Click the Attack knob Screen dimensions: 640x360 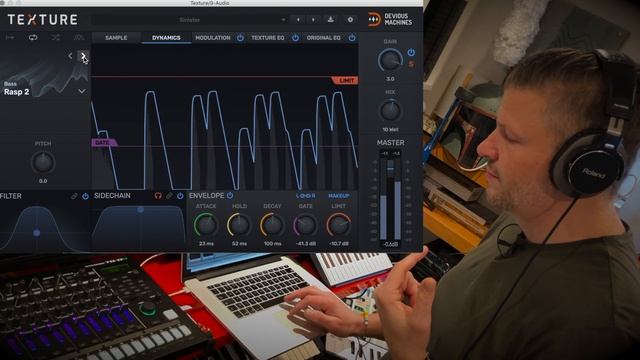[206, 225]
